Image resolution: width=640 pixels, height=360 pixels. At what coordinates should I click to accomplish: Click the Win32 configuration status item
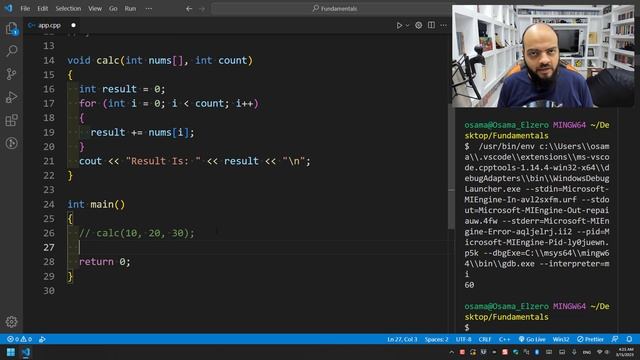tap(561, 339)
